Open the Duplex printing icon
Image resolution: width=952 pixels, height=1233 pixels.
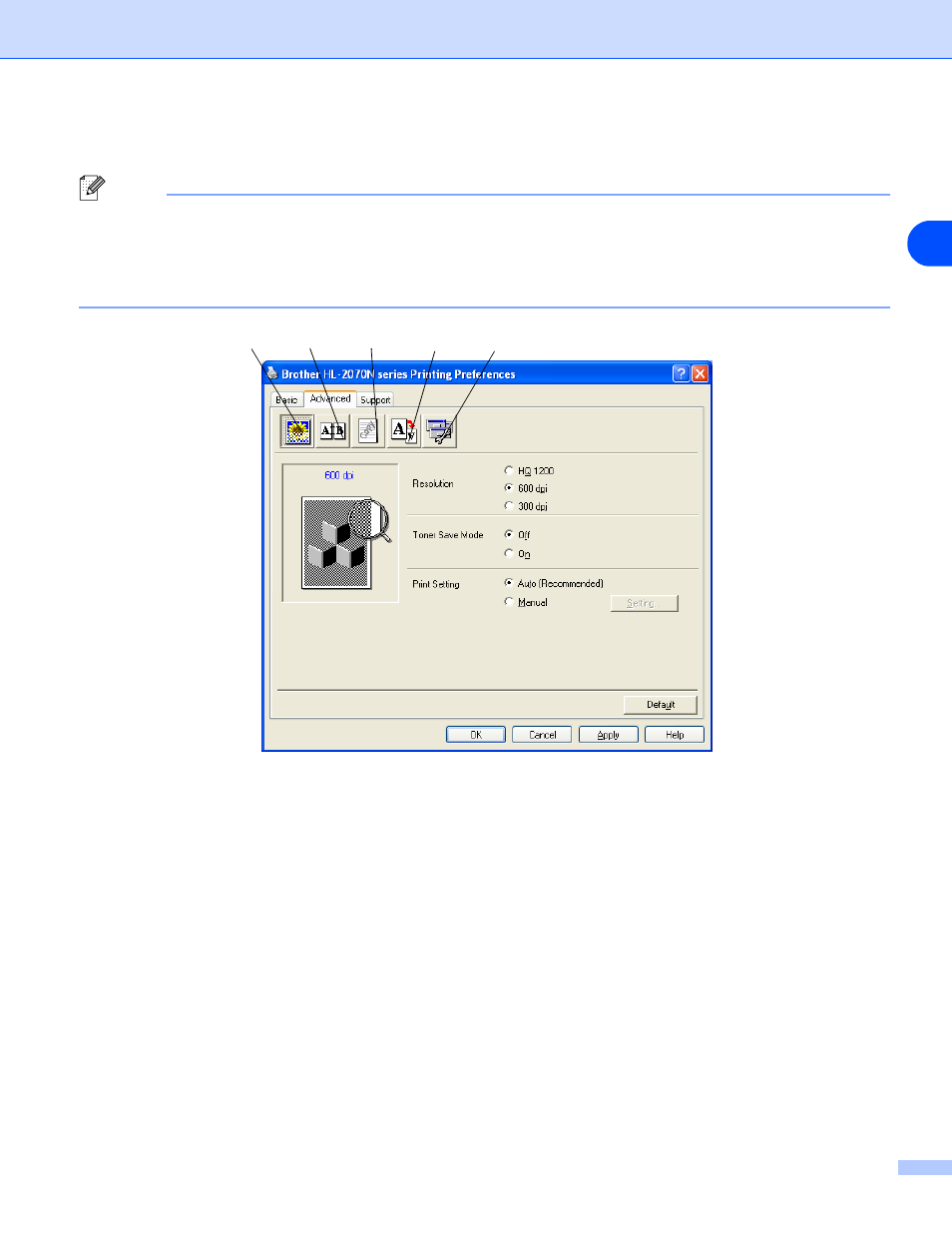333,431
